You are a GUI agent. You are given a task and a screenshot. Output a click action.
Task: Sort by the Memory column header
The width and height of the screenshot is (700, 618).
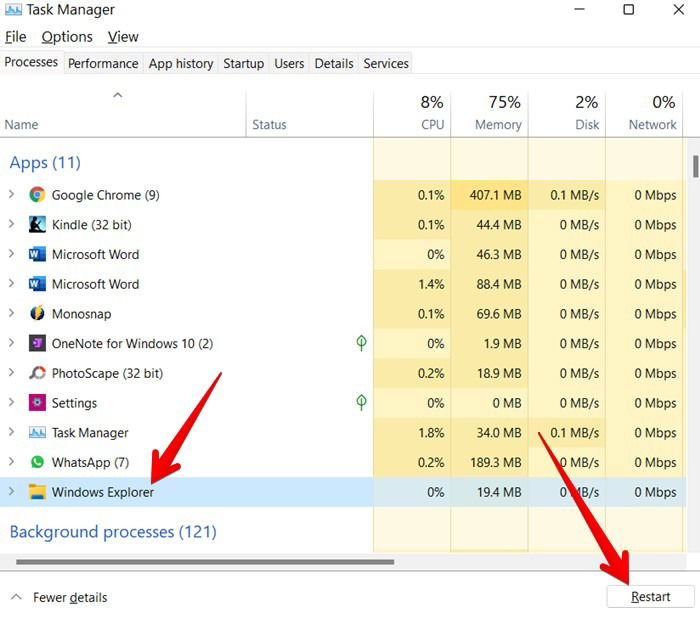point(489,113)
